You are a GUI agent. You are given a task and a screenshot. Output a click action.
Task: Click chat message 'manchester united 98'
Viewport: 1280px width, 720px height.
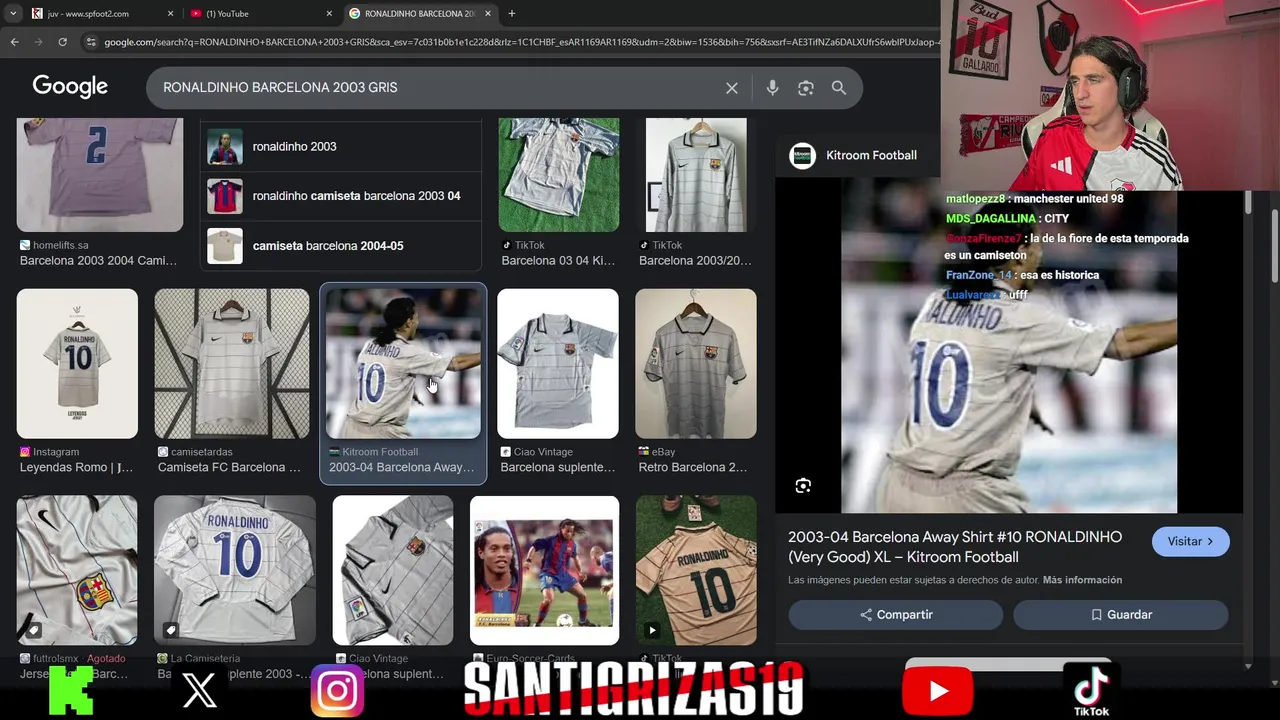(1068, 199)
